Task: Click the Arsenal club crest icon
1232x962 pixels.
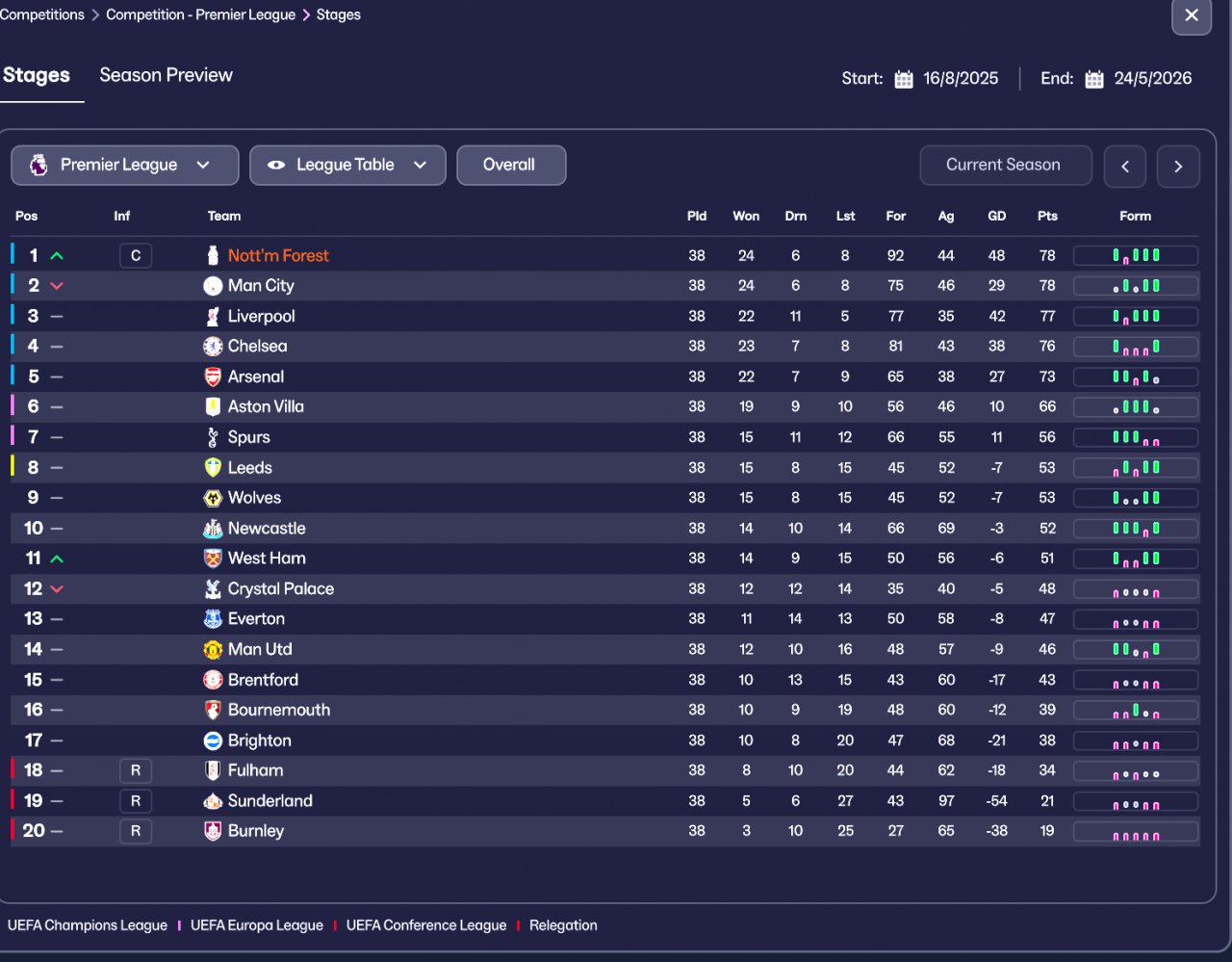Action: (x=213, y=377)
